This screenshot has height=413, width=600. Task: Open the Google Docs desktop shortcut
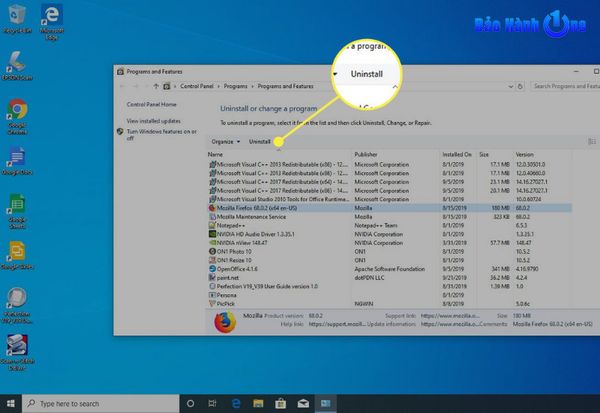tap(16, 159)
